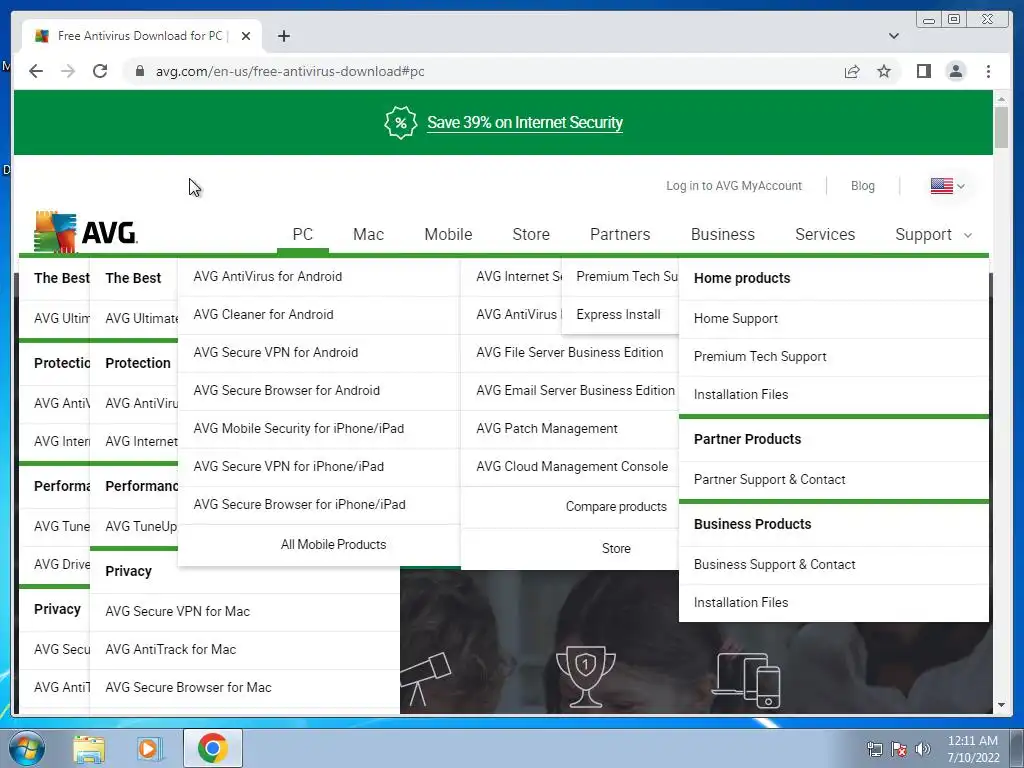The image size is (1024, 768).
Task: Click the volume speaker tray icon
Action: [x=923, y=749]
